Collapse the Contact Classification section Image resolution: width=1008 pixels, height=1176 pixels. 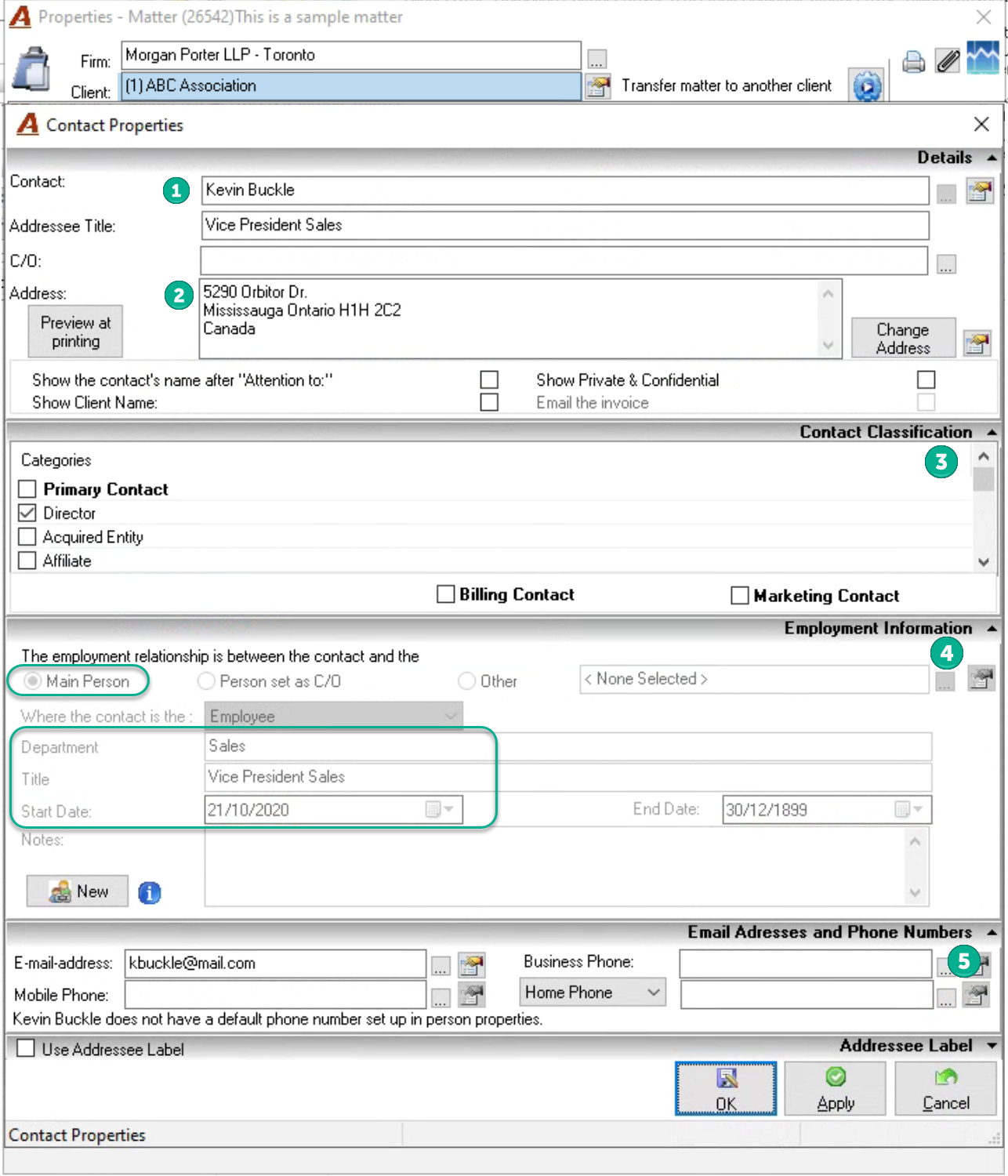[992, 432]
